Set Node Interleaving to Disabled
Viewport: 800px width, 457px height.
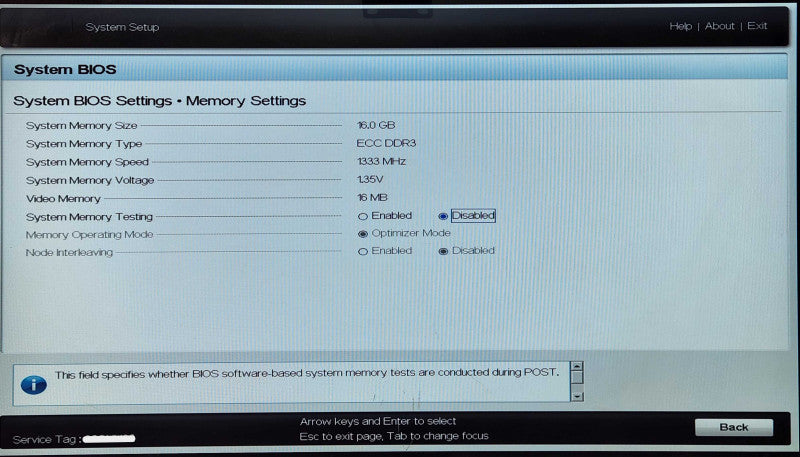443,251
